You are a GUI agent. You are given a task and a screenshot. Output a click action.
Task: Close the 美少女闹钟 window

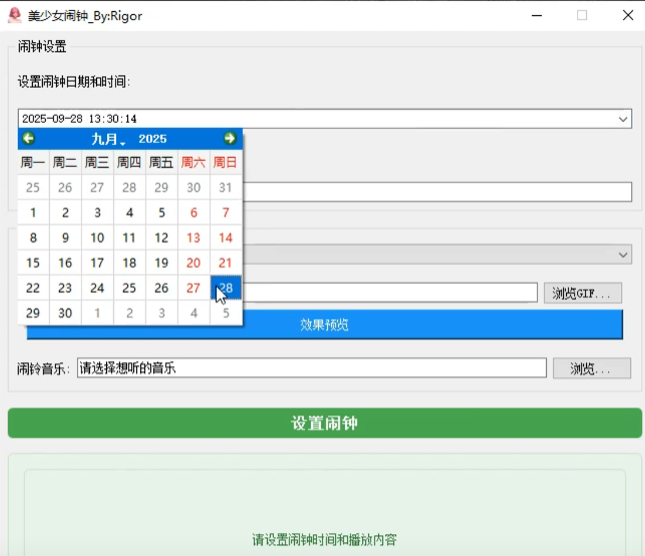(x=628, y=16)
